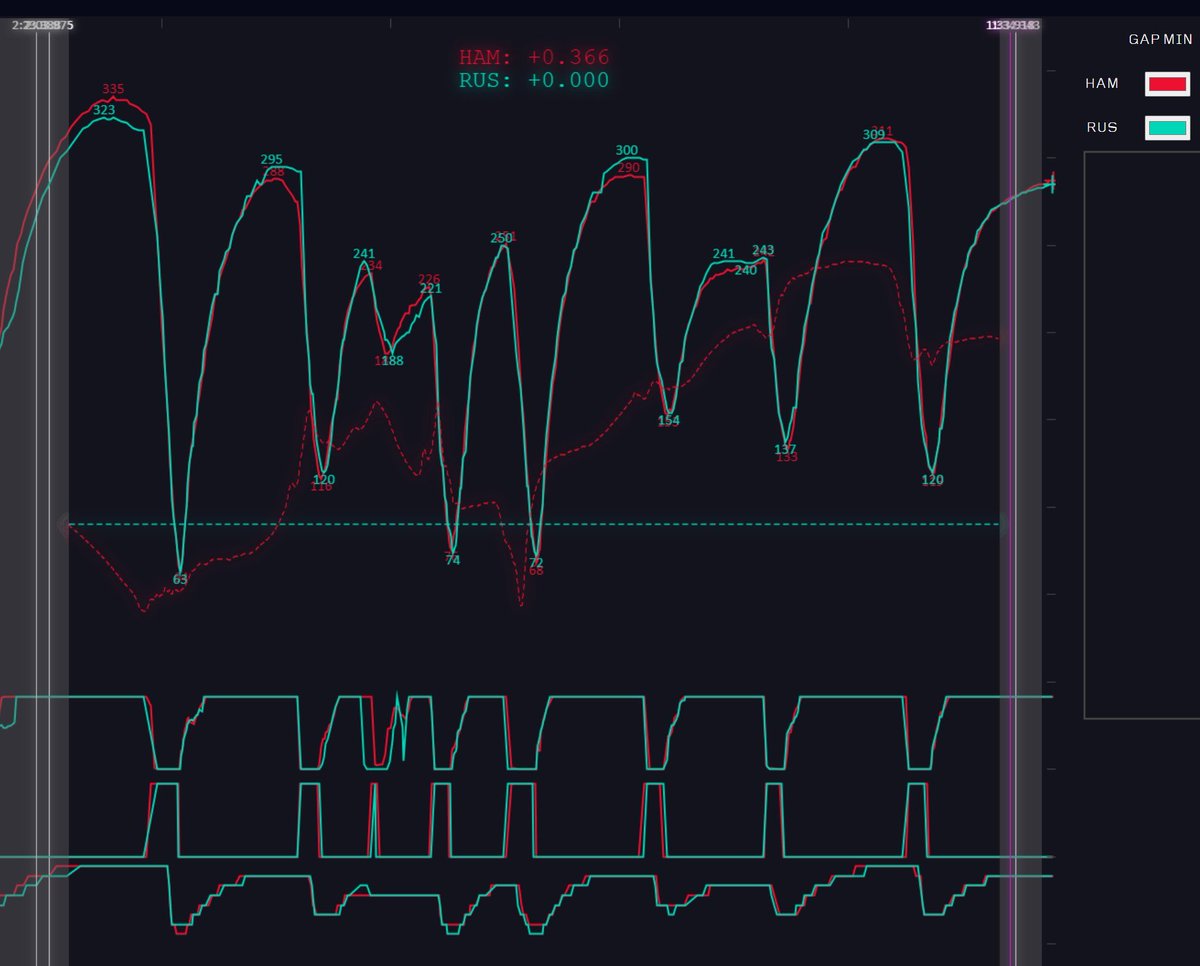Image resolution: width=1200 pixels, height=966 pixels.
Task: Click the 250 speed label
Action: coord(501,239)
